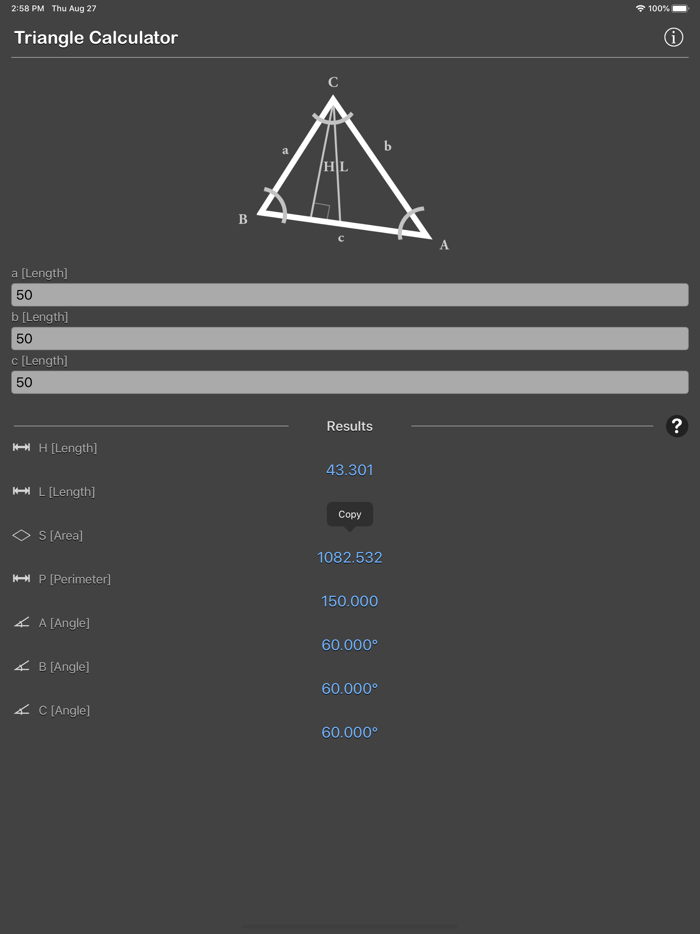Tap the A [Angle] label
The height and width of the screenshot is (934, 700).
[x=64, y=623]
